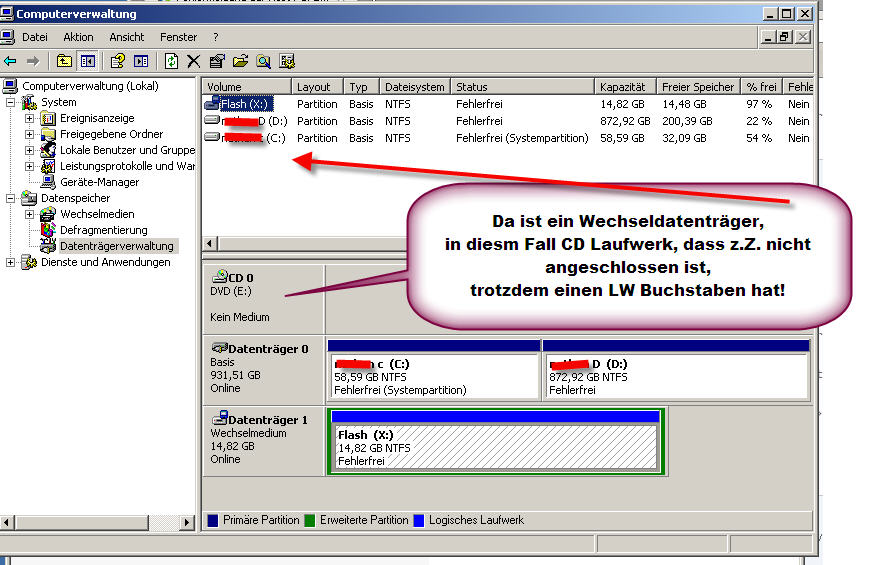Image resolution: width=881 pixels, height=565 pixels.
Task: Click the blue Back arrow in toolbar
Action: 11,61
